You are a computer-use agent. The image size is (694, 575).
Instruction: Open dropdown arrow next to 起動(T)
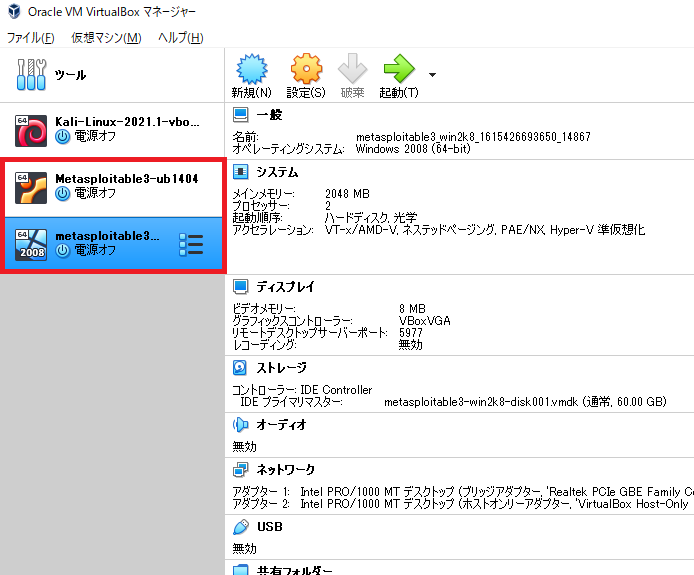pos(432,75)
